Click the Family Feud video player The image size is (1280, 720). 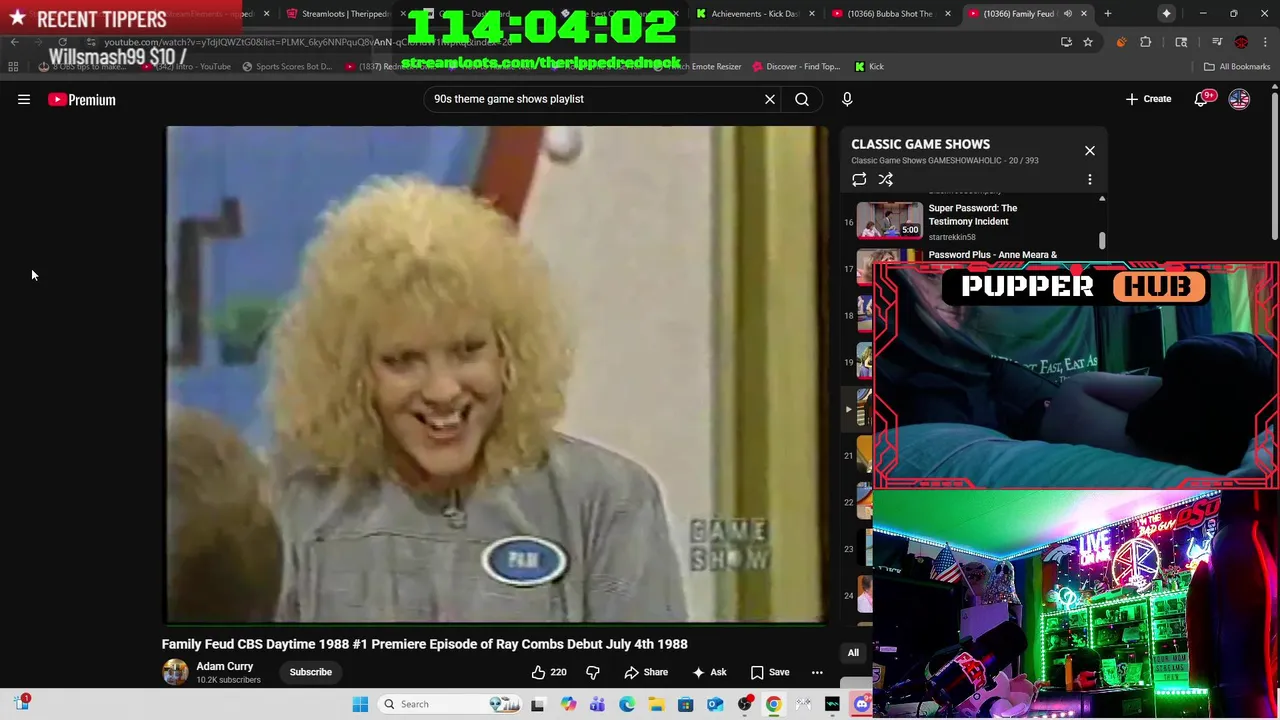[x=497, y=375]
